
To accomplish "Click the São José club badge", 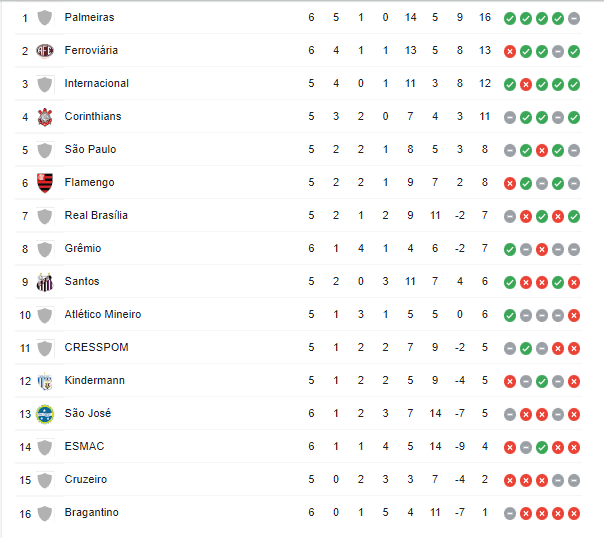I will 44,413.
